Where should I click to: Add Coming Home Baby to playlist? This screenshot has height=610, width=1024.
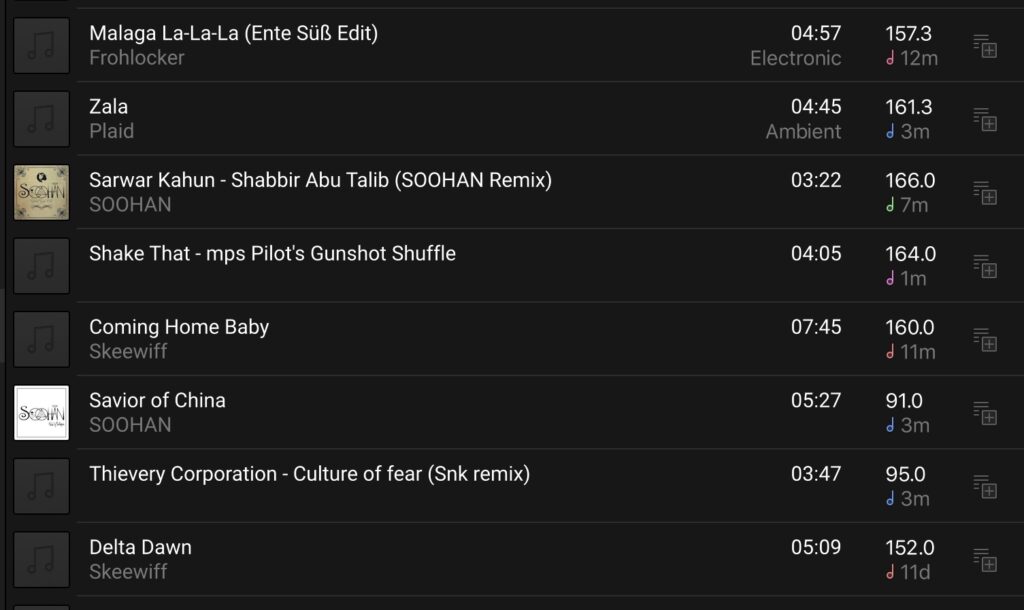point(985,340)
